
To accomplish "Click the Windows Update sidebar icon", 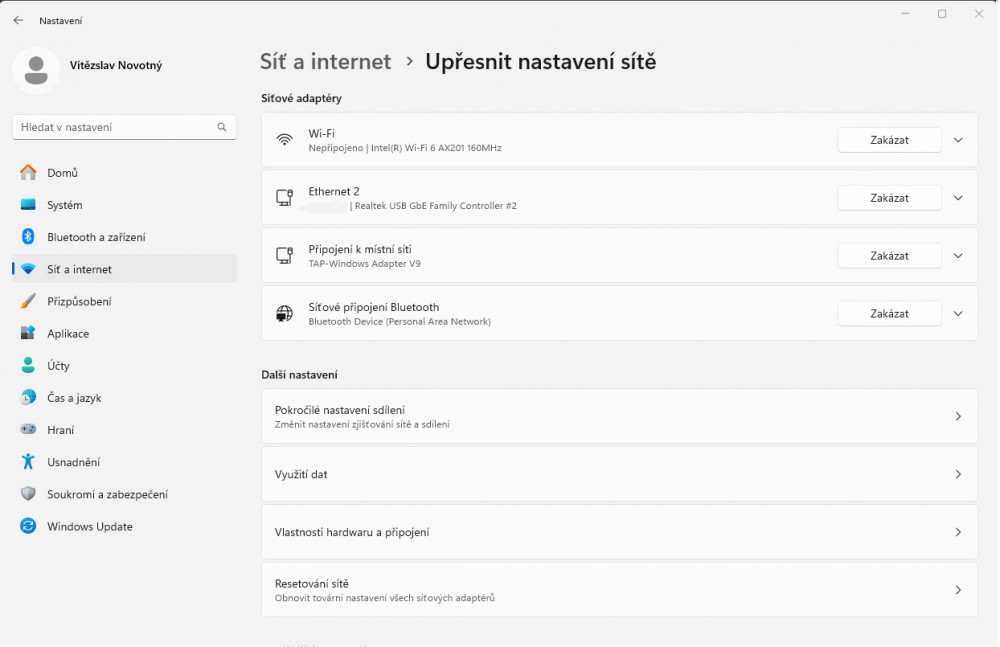I will pos(28,526).
